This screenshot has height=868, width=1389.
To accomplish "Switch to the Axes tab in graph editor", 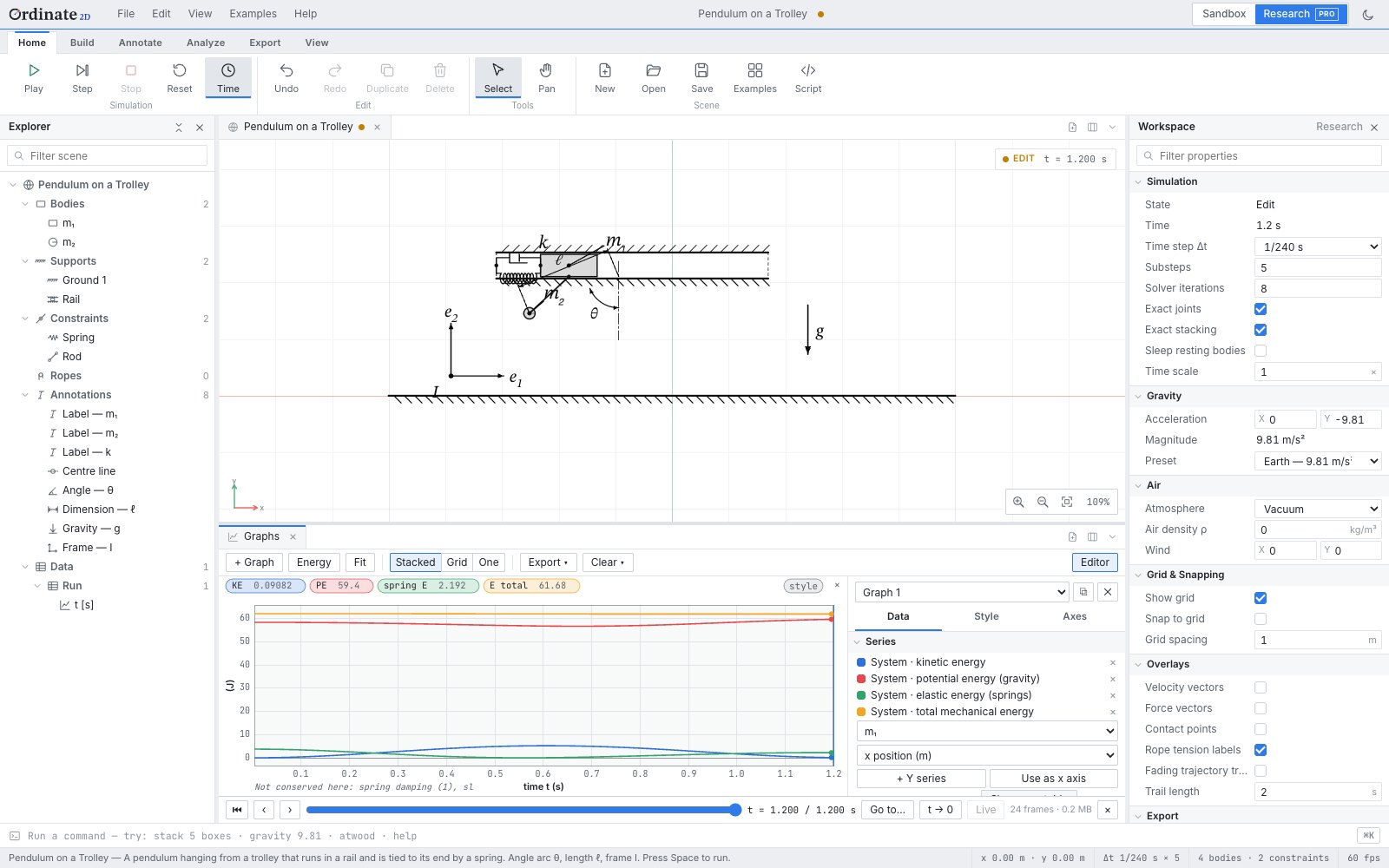I will pos(1075,616).
